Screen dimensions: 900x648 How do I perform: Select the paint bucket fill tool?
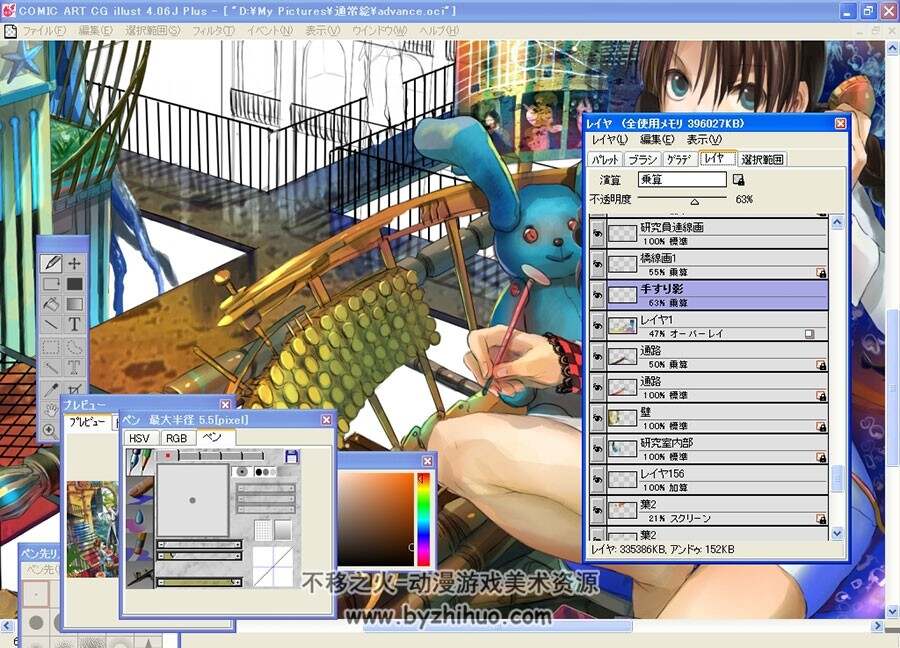52,304
